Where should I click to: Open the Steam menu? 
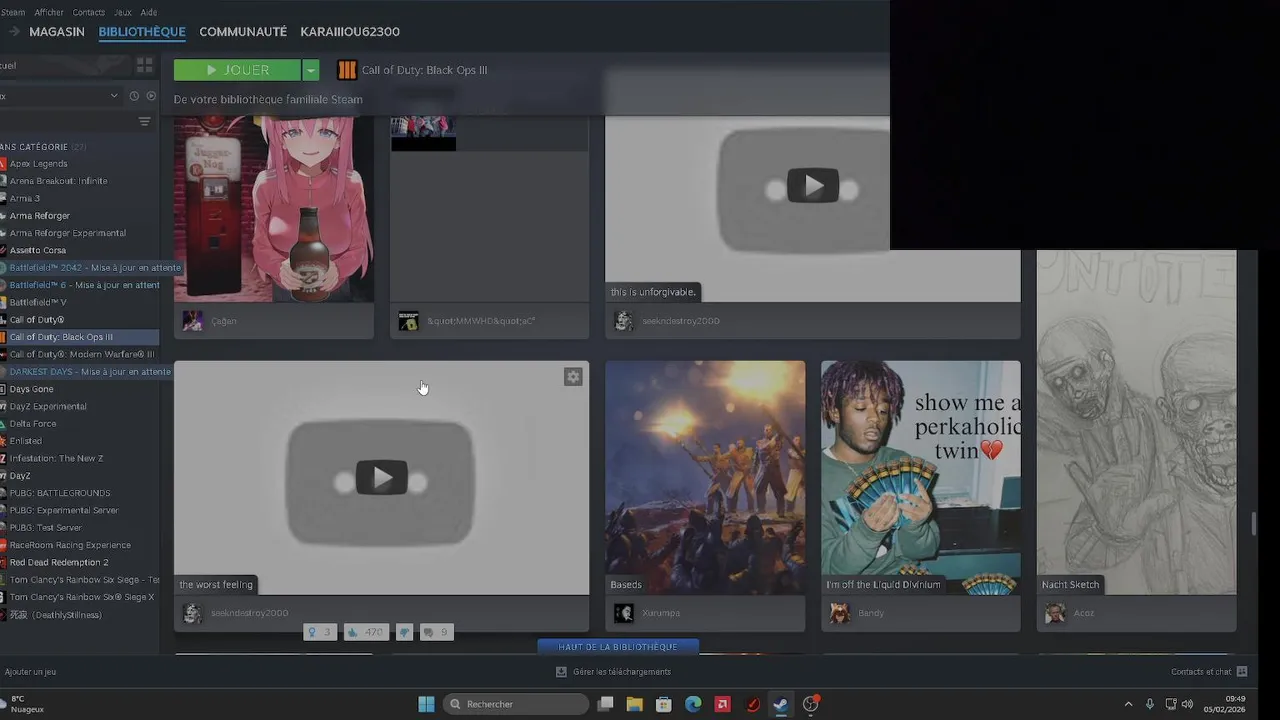coord(12,12)
